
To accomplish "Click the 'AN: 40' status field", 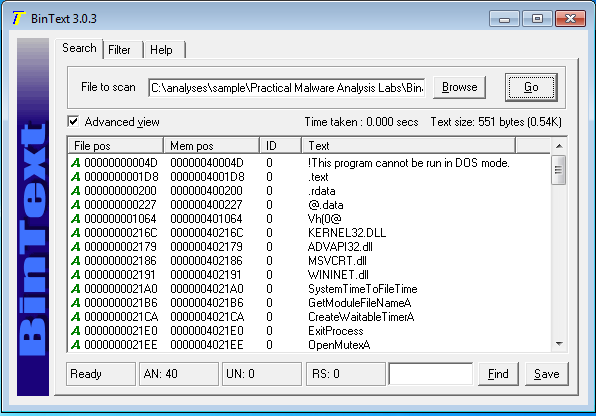I will [179, 374].
